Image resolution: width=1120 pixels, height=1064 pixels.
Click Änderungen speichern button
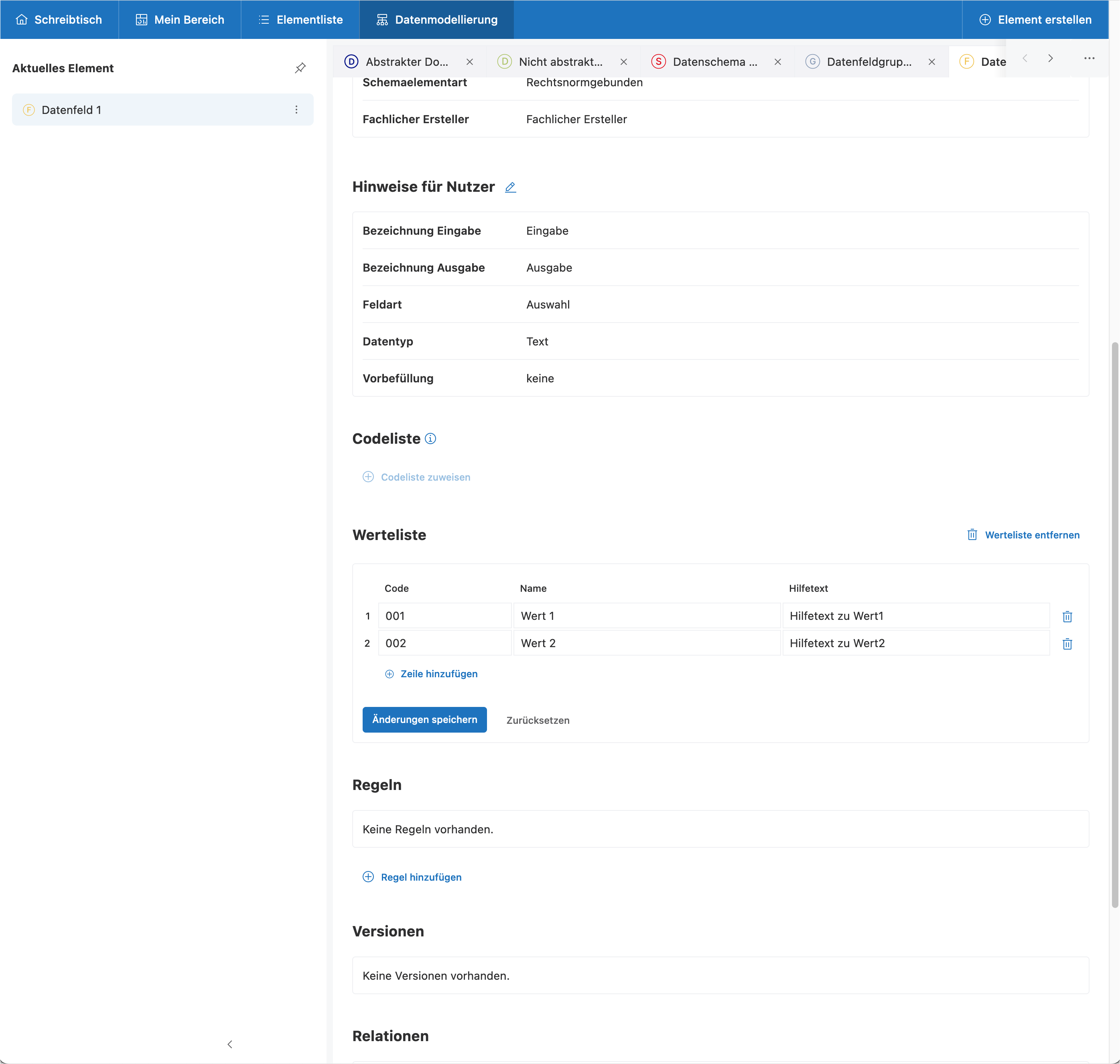[x=424, y=719]
